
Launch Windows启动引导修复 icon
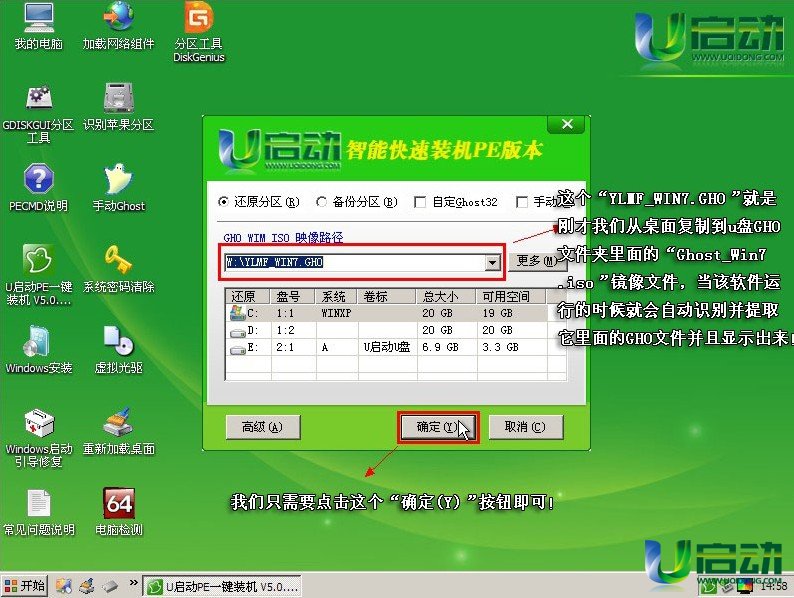pyautogui.click(x=38, y=438)
